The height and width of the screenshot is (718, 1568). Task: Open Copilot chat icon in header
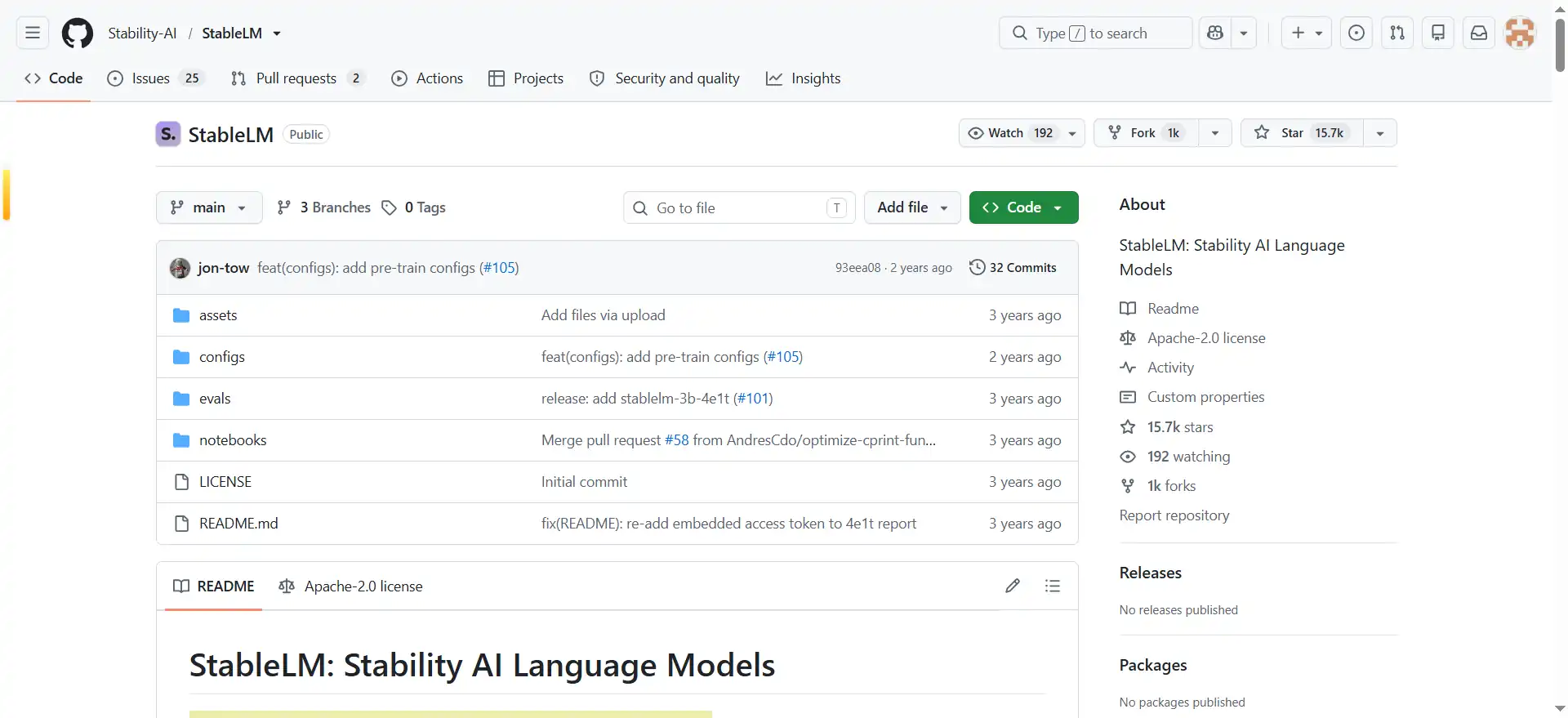pyautogui.click(x=1215, y=33)
